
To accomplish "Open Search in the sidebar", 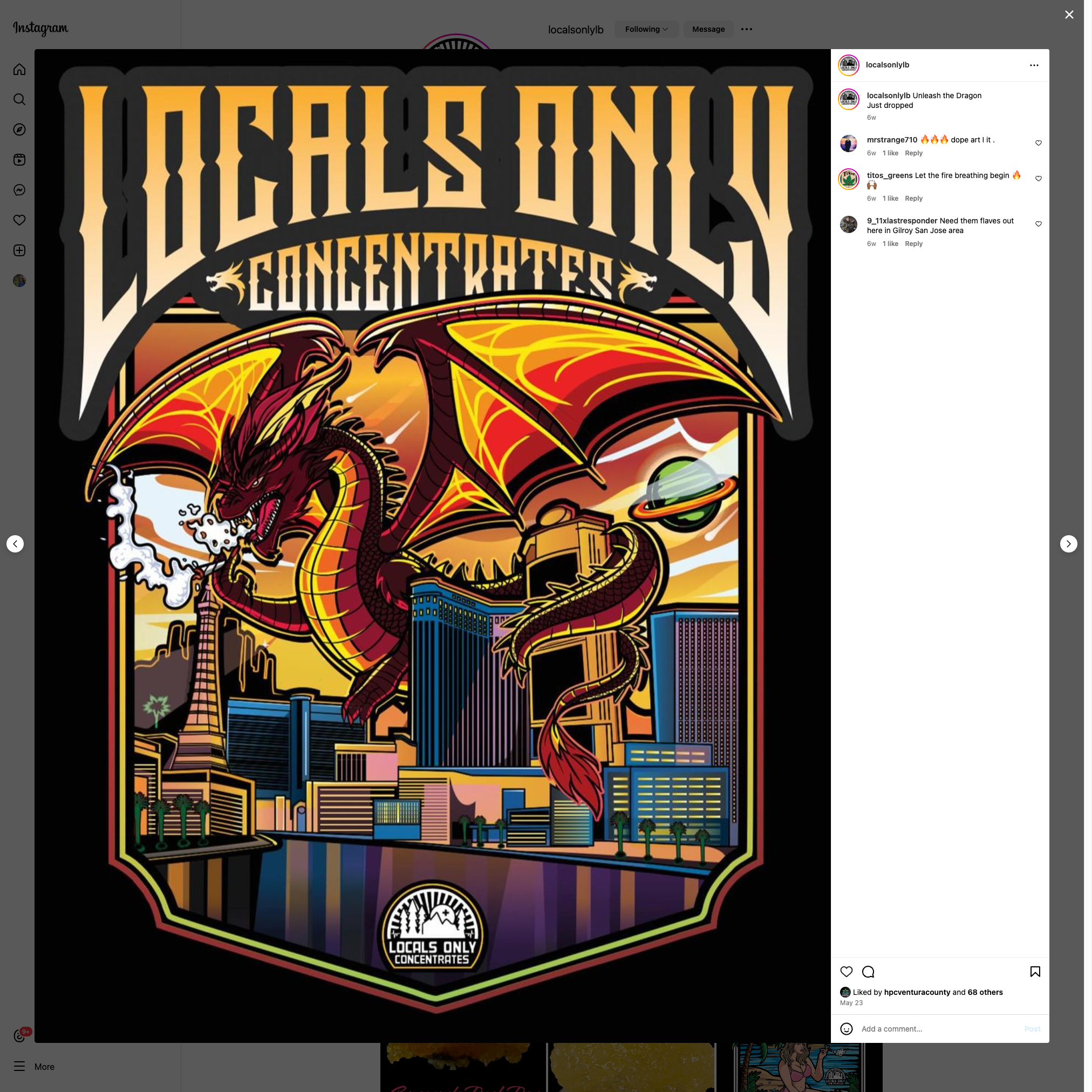I will point(19,99).
